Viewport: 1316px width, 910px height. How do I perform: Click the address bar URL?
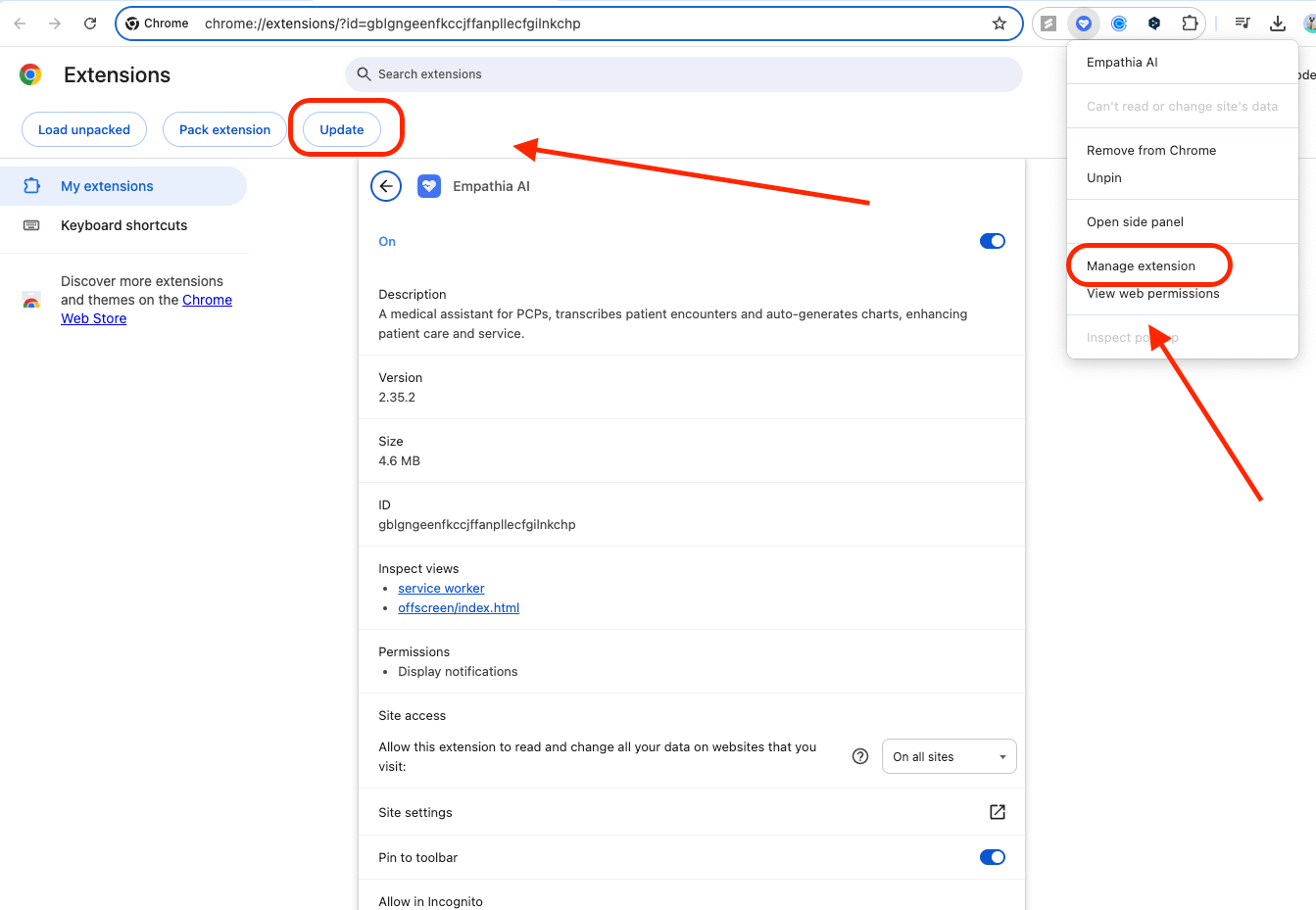[x=393, y=24]
